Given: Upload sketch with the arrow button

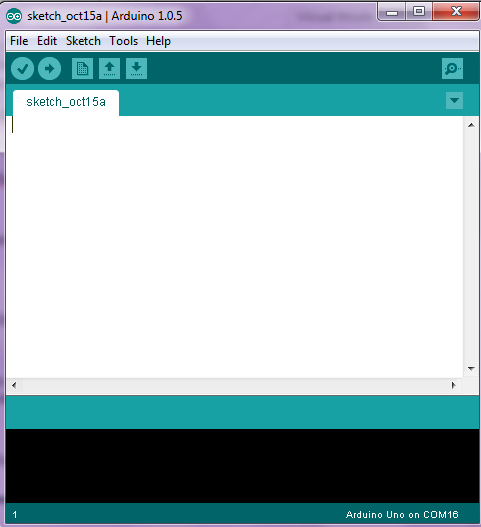Looking at the screenshot, I should point(49,69).
